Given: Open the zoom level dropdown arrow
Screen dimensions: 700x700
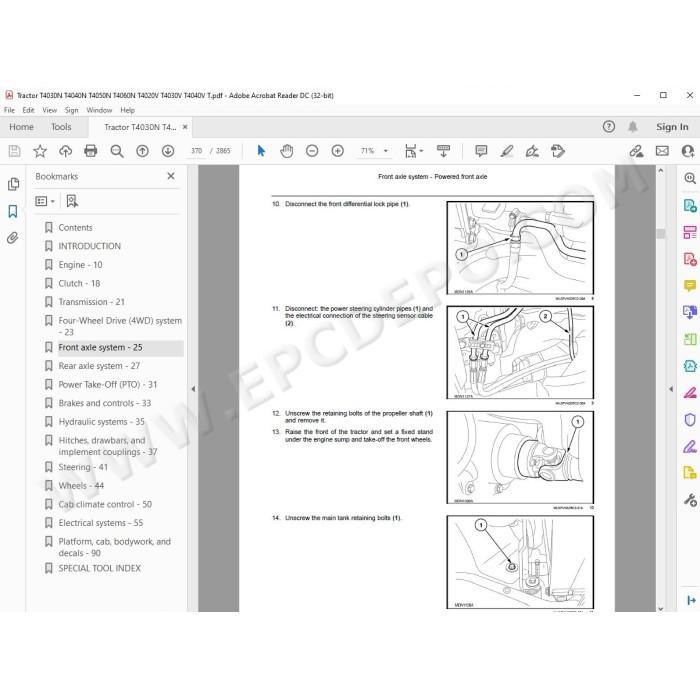Looking at the screenshot, I should pos(386,151).
